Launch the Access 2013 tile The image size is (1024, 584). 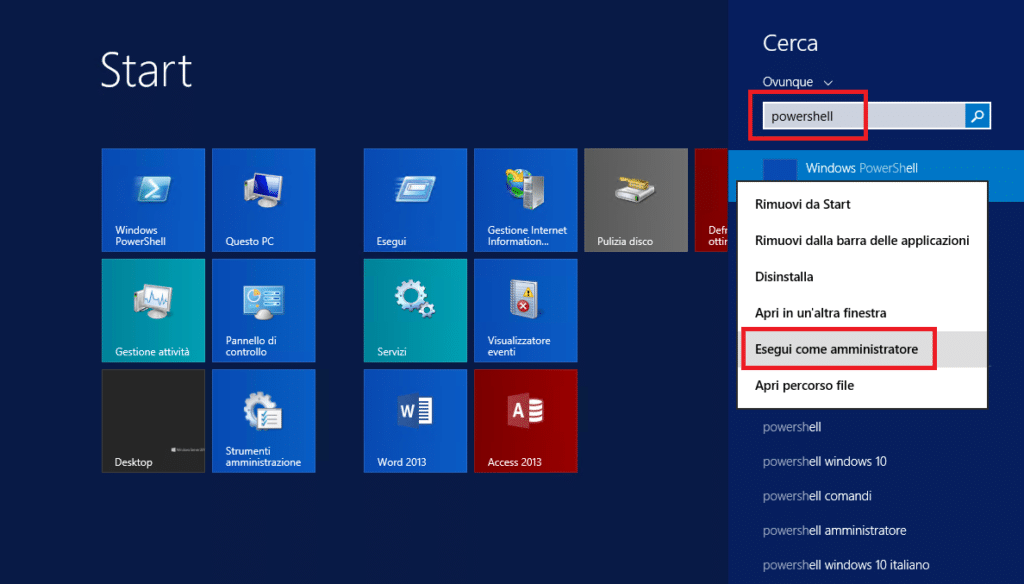[x=526, y=421]
